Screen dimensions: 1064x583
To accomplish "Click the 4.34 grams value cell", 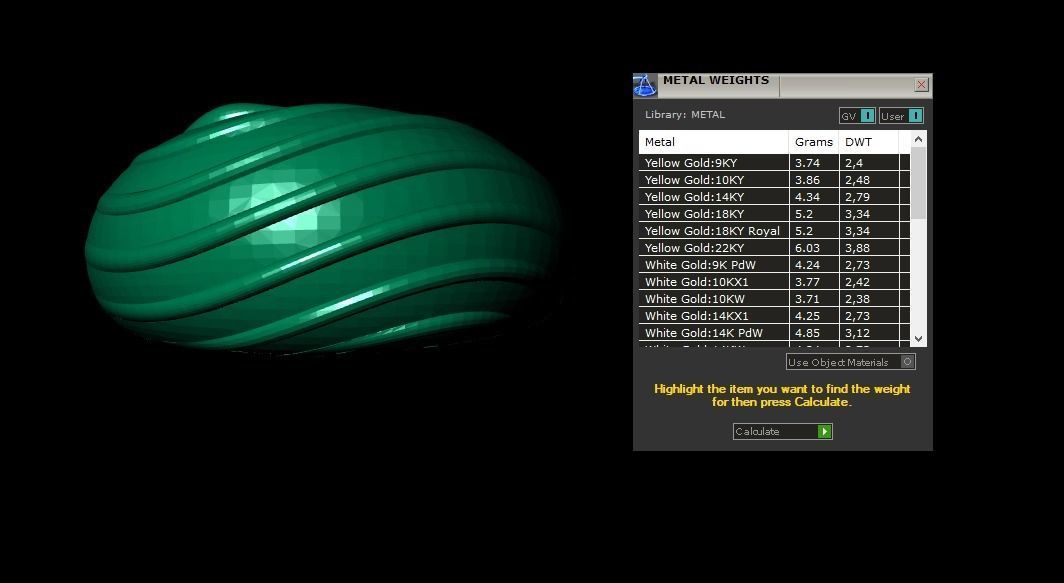I will [814, 197].
